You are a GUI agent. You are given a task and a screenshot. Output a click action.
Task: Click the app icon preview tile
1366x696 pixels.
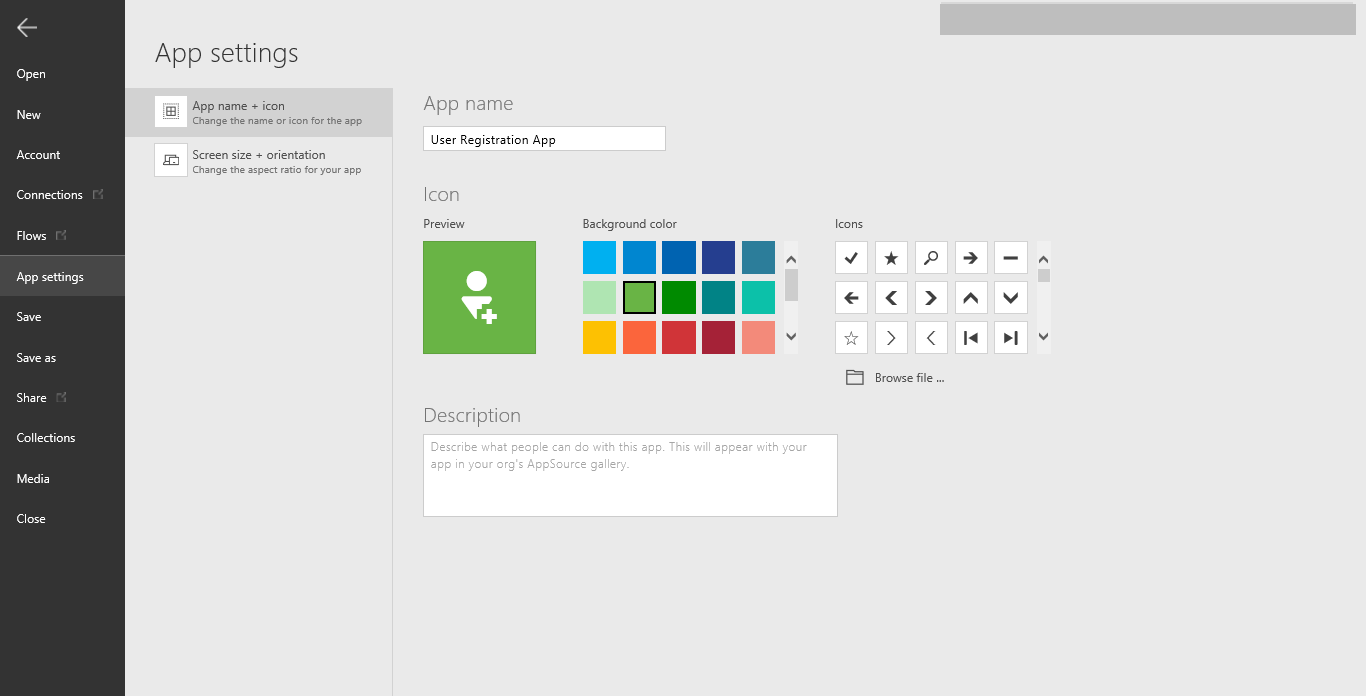tap(479, 297)
